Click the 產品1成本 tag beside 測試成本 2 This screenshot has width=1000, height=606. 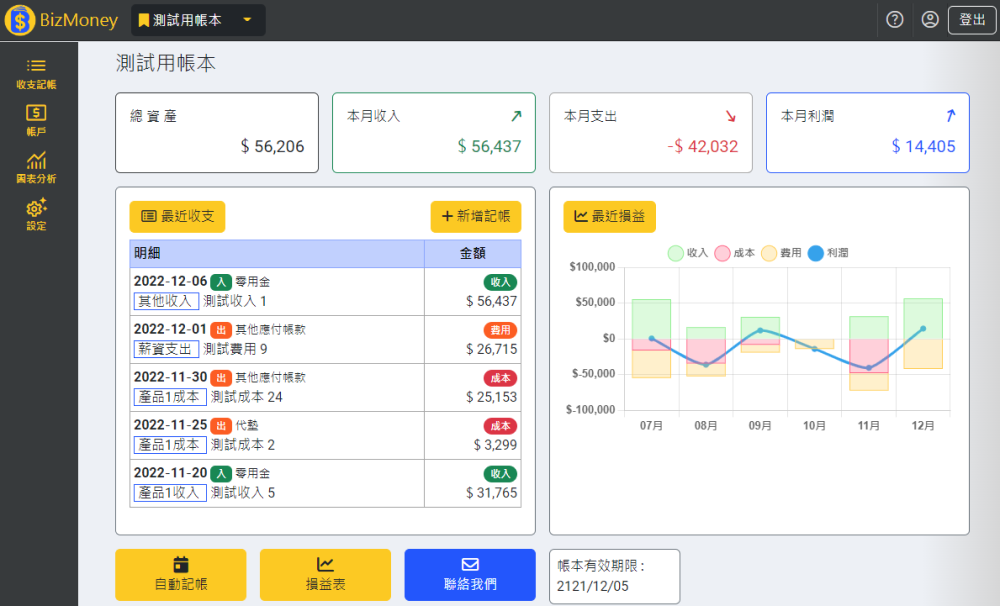pyautogui.click(x=170, y=445)
